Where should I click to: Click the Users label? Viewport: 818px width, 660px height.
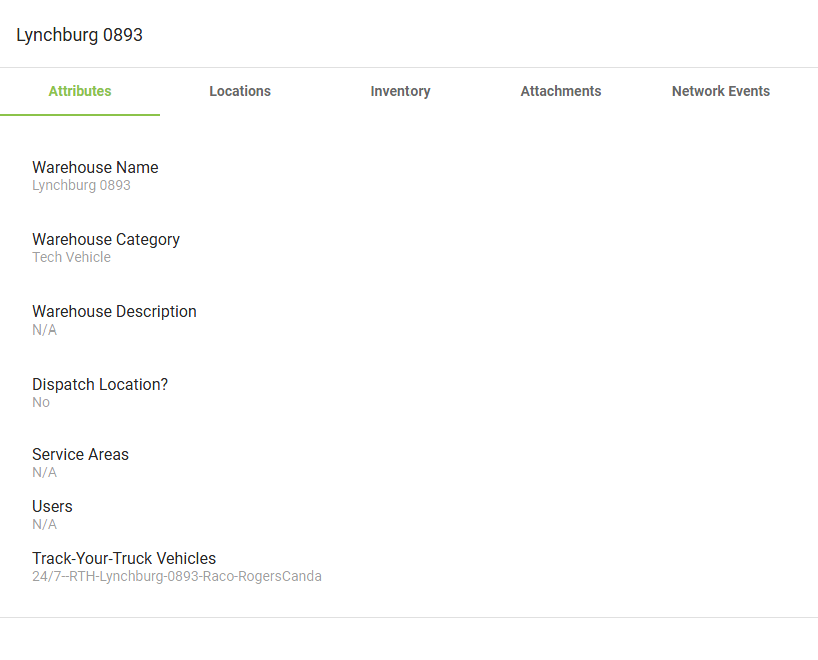tap(52, 507)
